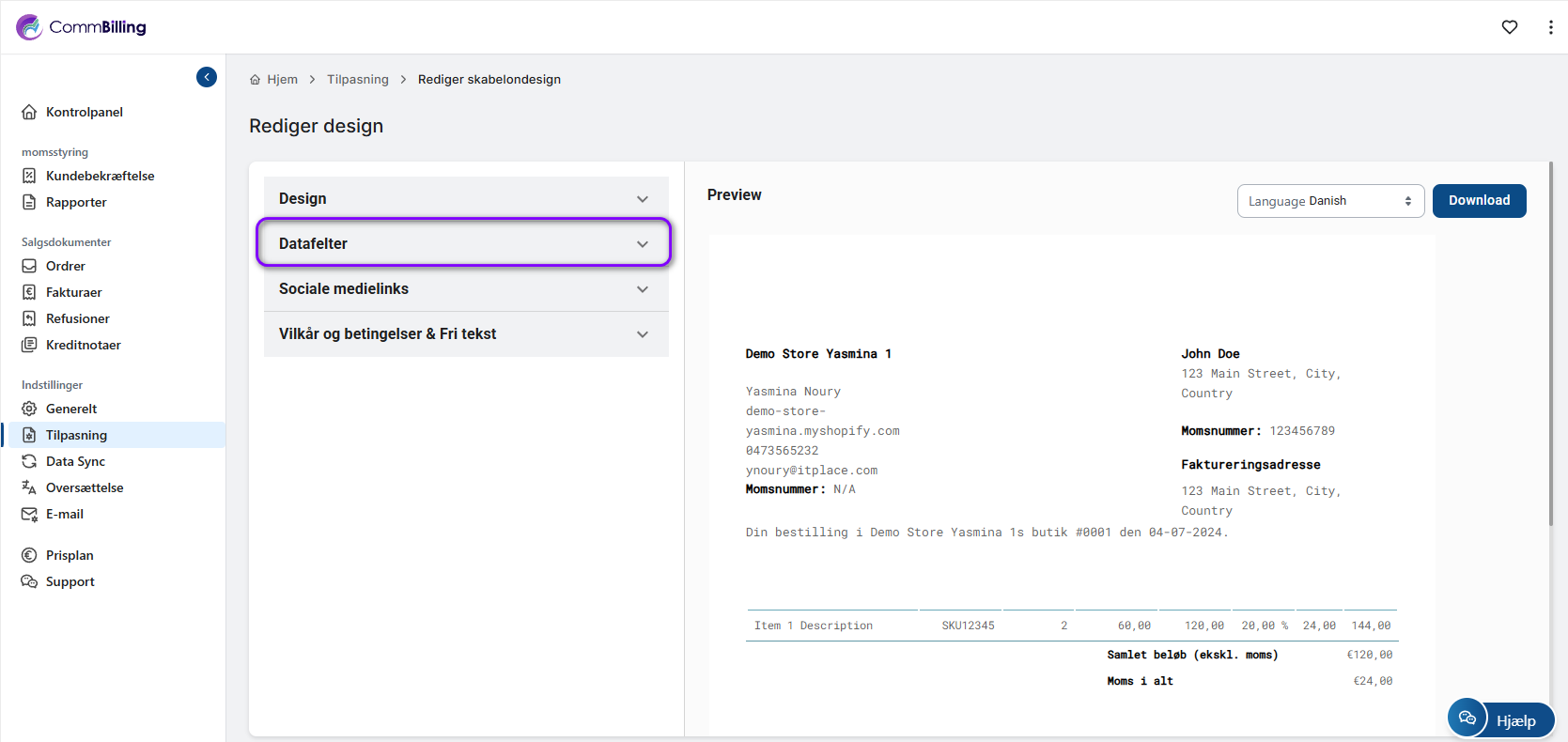This screenshot has height=742, width=1568.
Task: Click the Data Sync icon
Action: pos(29,461)
